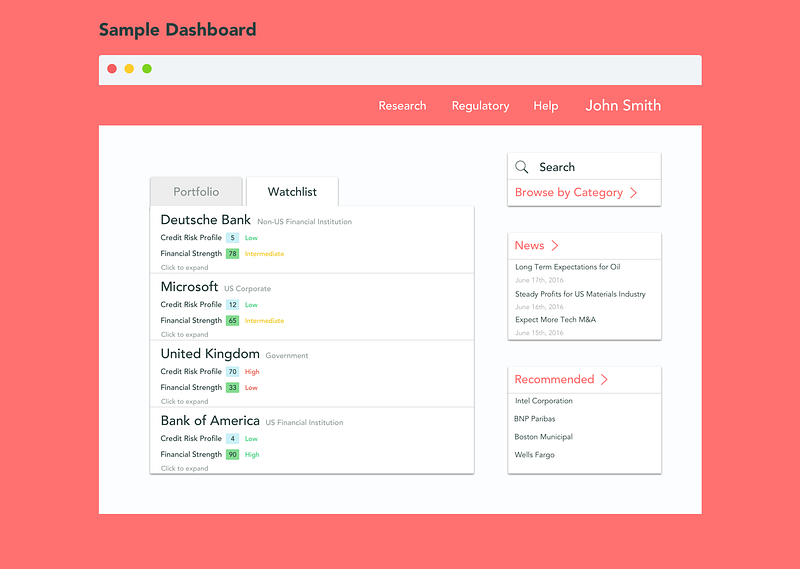Click the Browse by Category link
Viewport: 800px width, 569px height.
[569, 192]
